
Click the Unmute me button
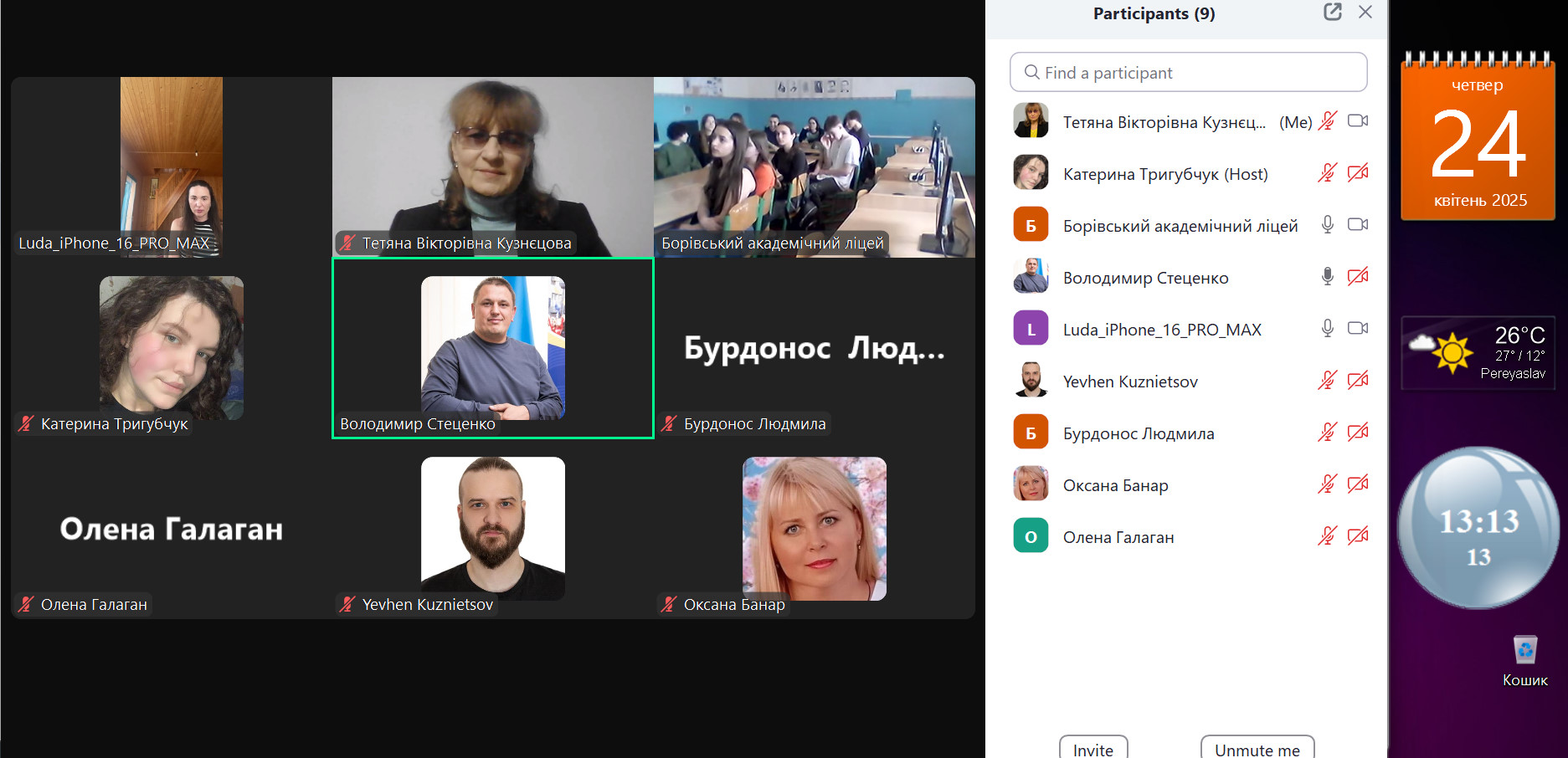click(1257, 748)
